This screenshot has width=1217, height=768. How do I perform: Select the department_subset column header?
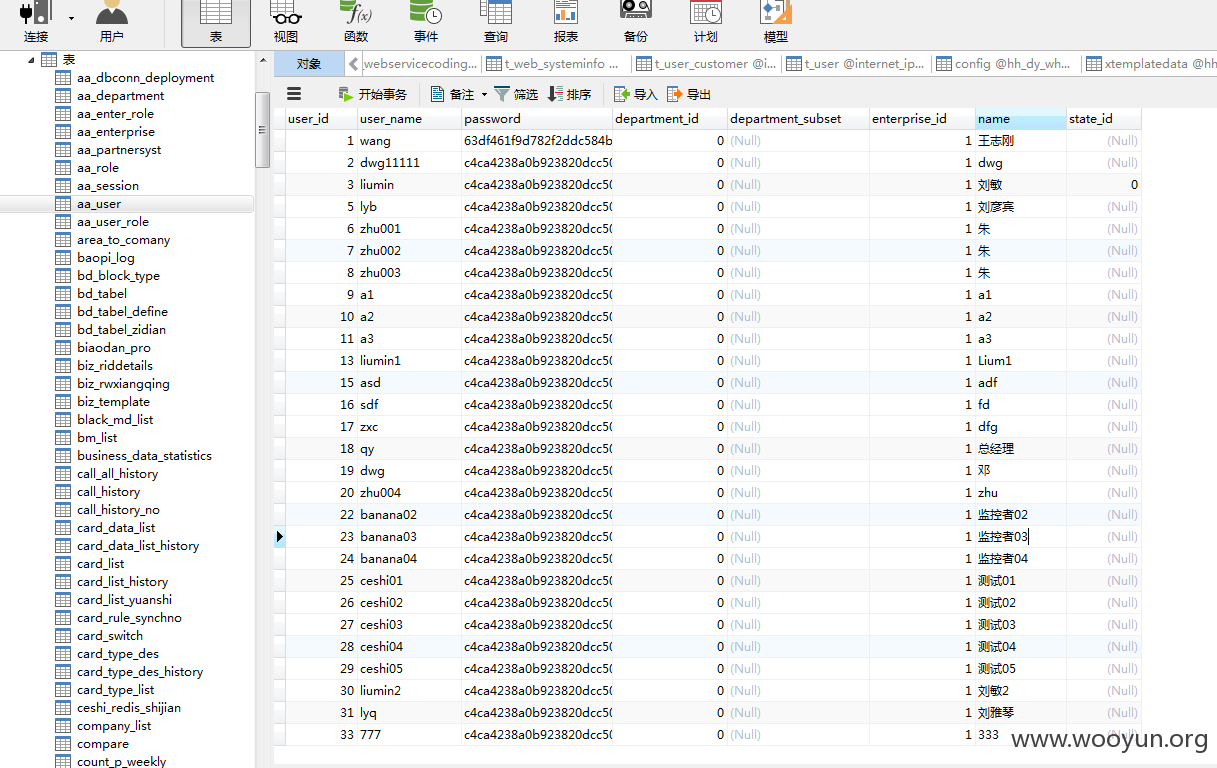798,119
